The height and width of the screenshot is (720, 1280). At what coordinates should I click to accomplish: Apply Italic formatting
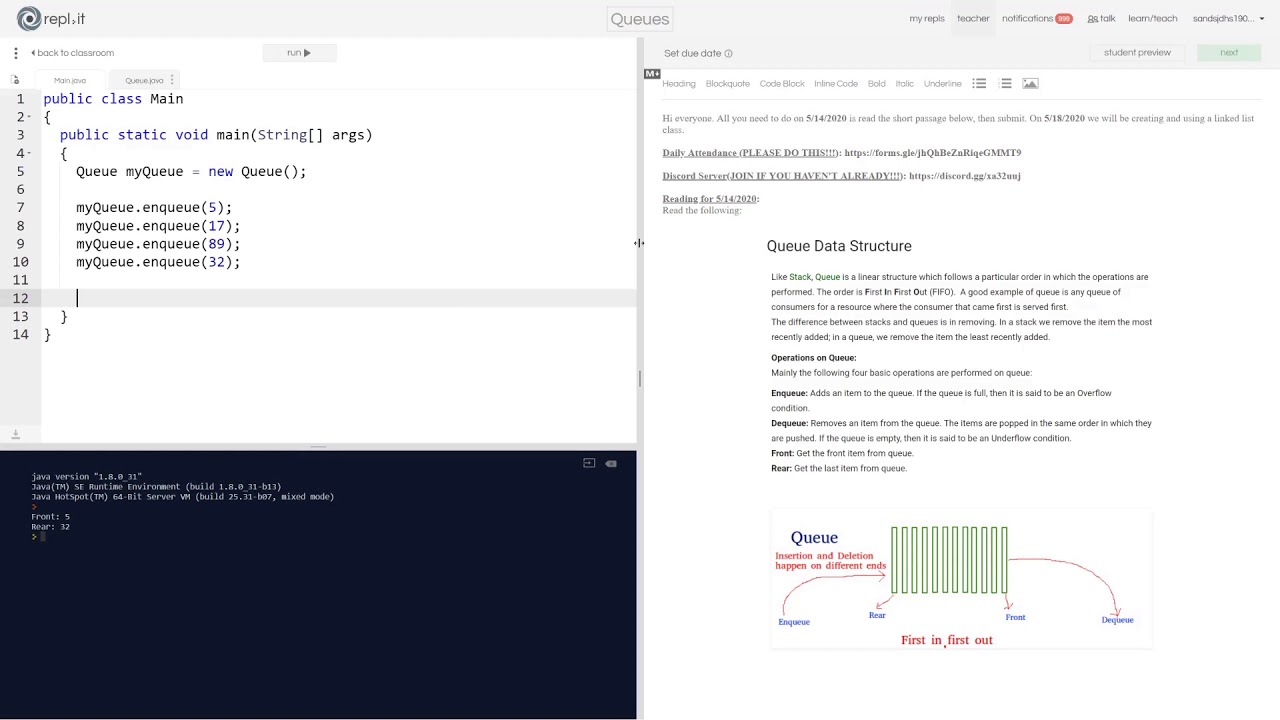point(905,84)
